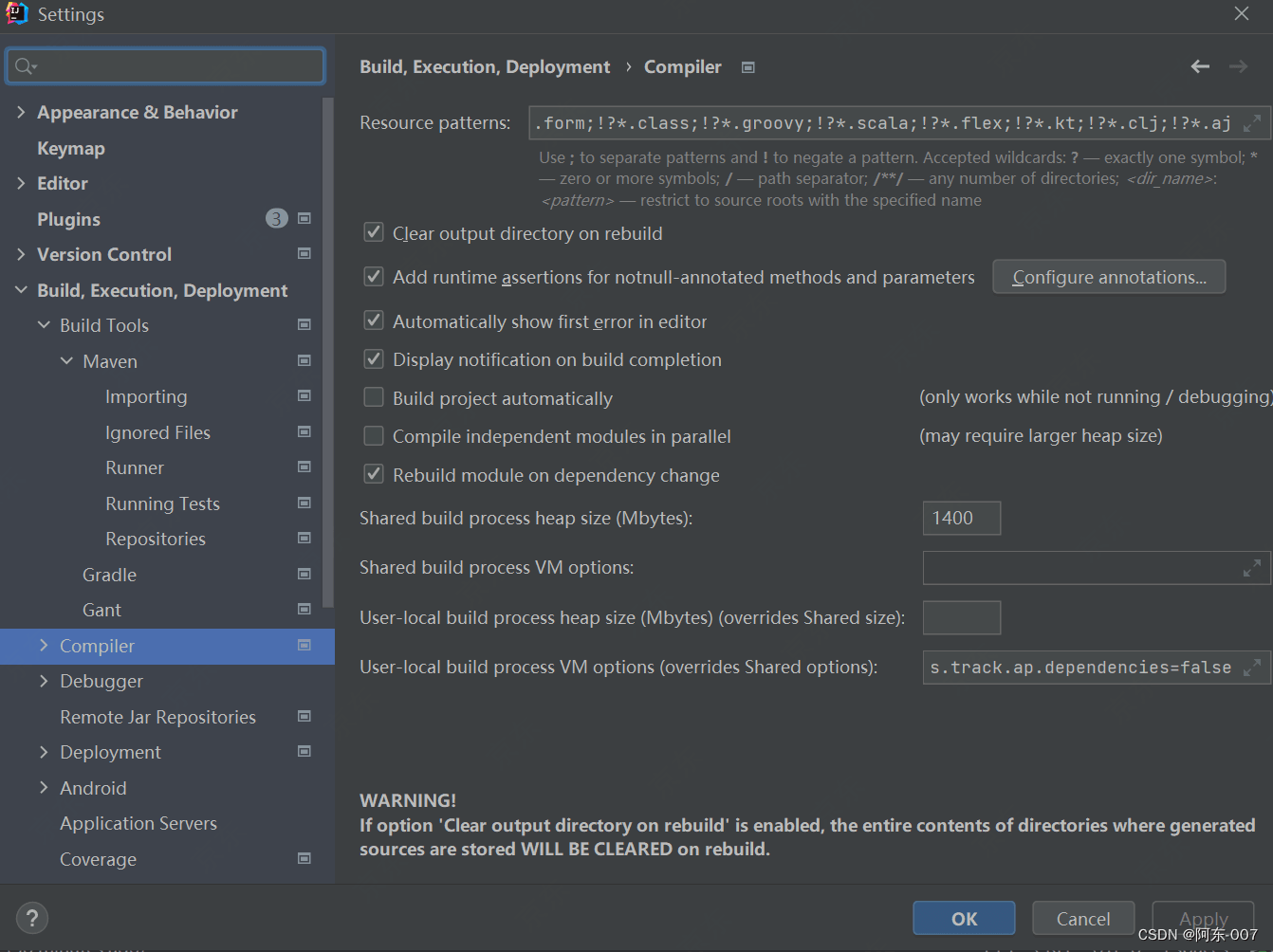Expand the Resource patterns field editor
This screenshot has height=952, width=1273.
(1252, 123)
